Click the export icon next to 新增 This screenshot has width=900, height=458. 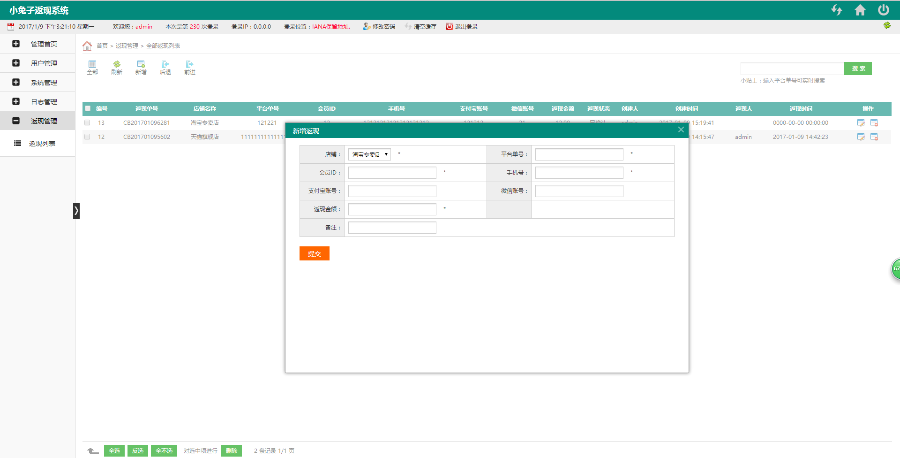click(165, 67)
